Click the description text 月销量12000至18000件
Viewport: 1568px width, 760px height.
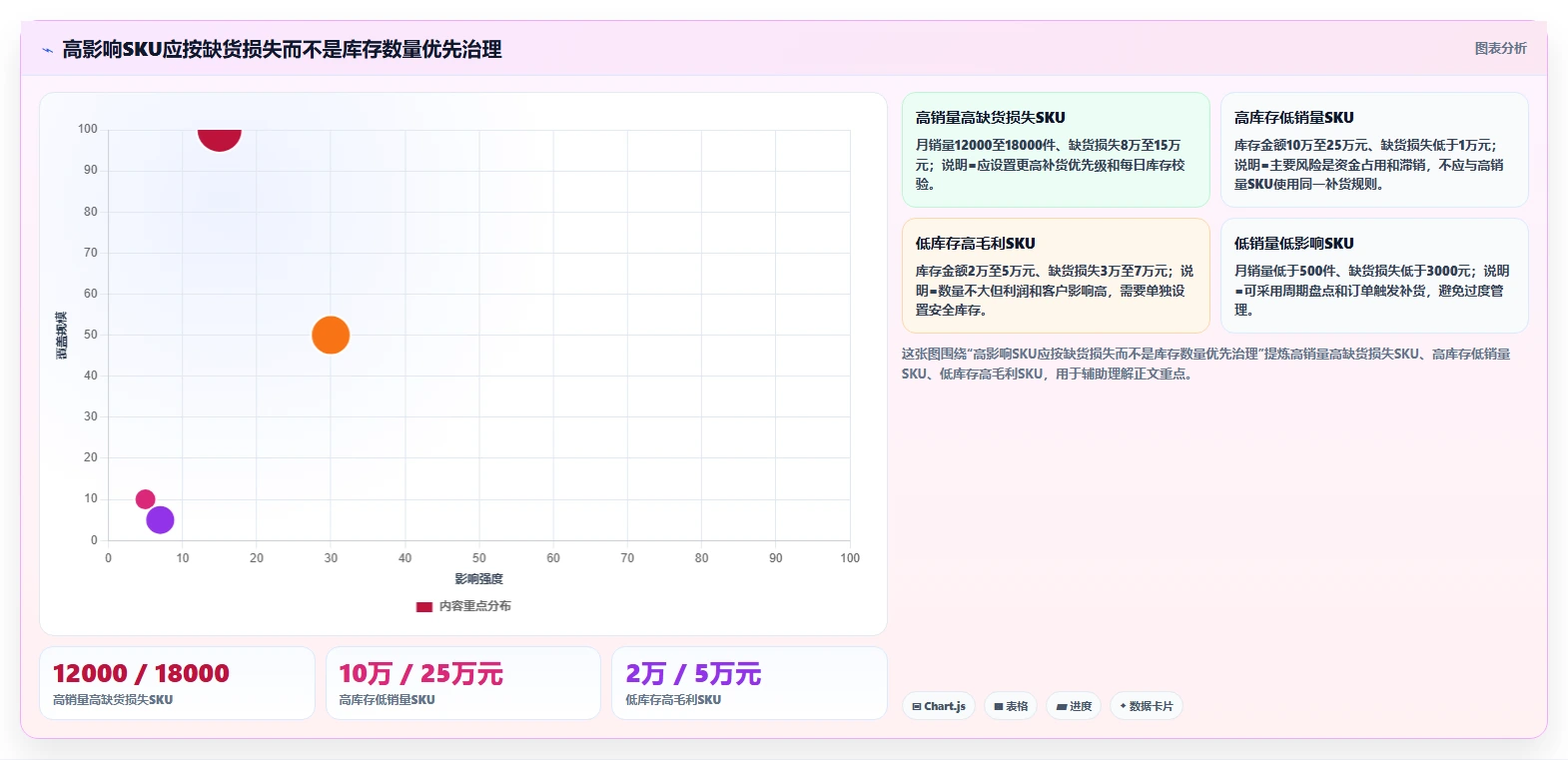(x=1051, y=165)
